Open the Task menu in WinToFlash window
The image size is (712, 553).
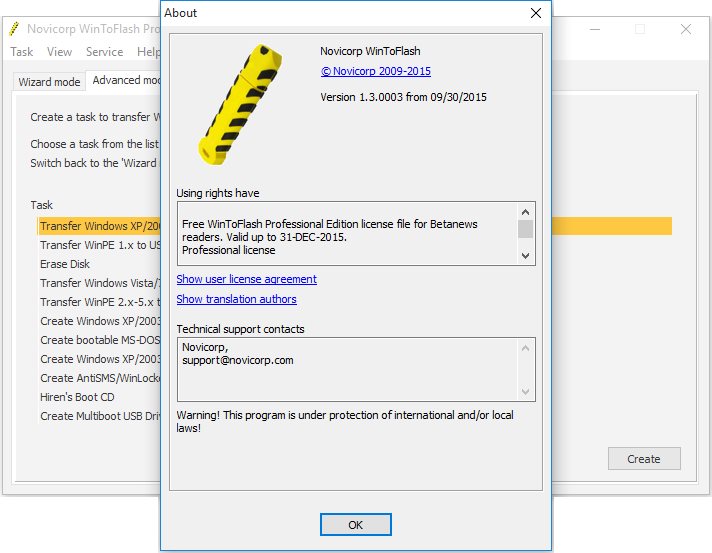tap(22, 52)
